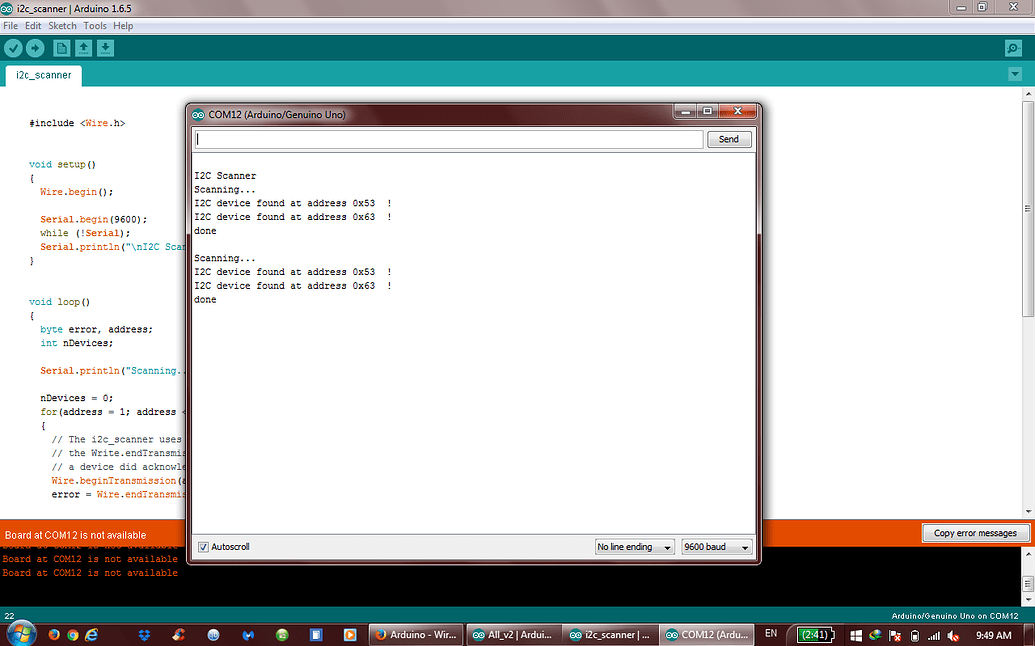Click the Arduino taskbar icon
This screenshot has height=646, width=1035.
pos(415,633)
